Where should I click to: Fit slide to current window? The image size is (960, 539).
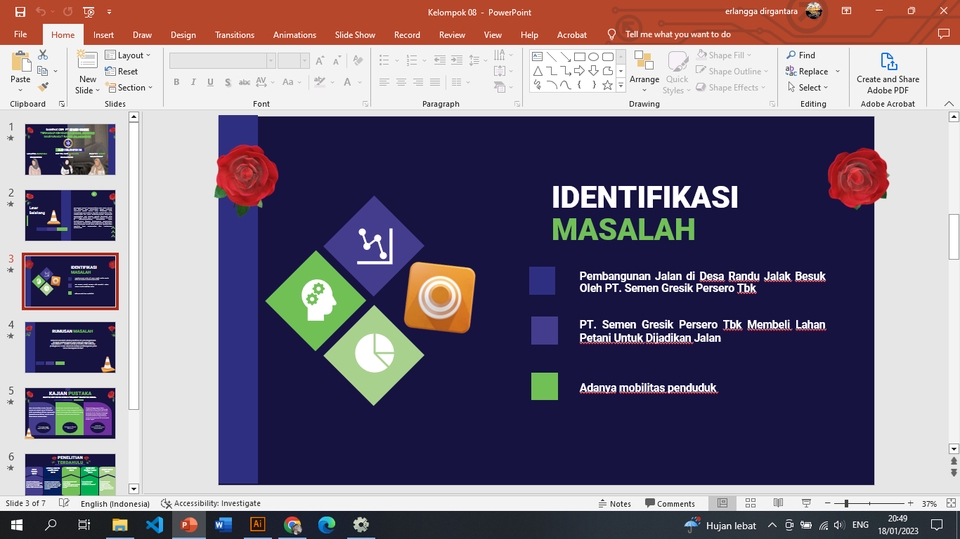tap(951, 503)
